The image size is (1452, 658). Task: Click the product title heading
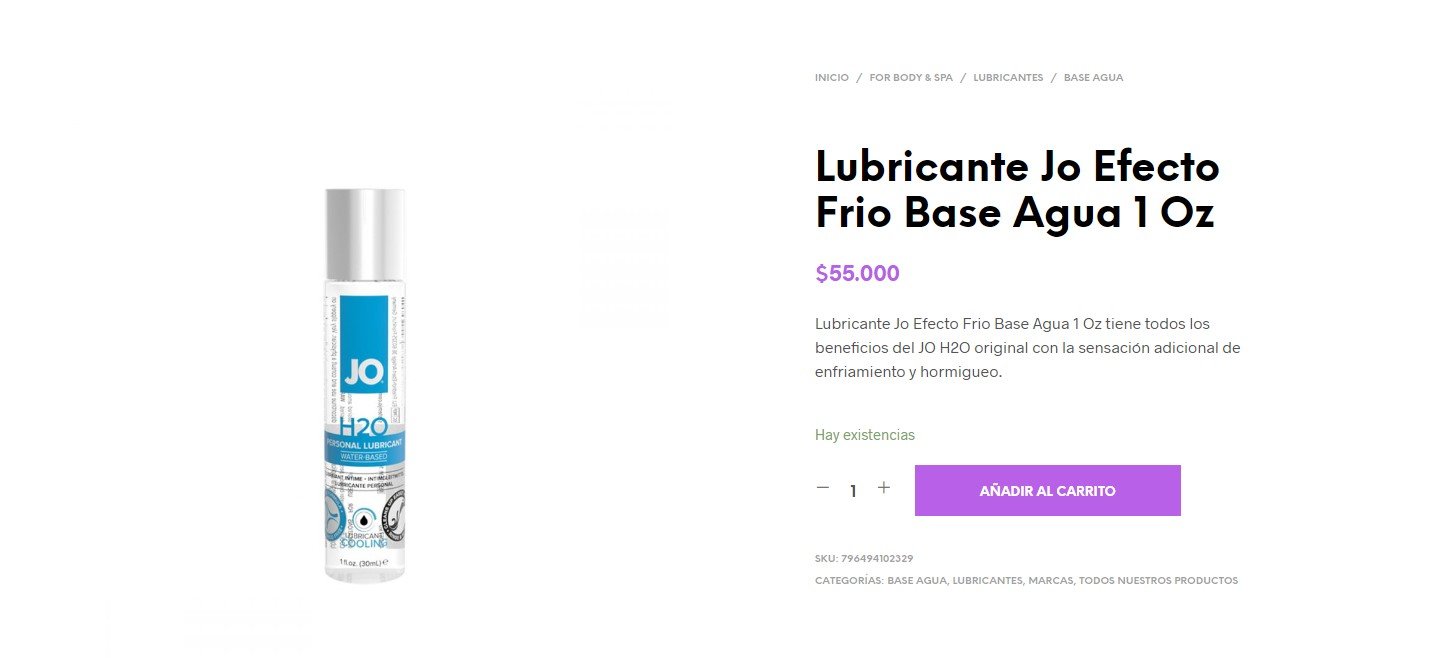[1017, 190]
